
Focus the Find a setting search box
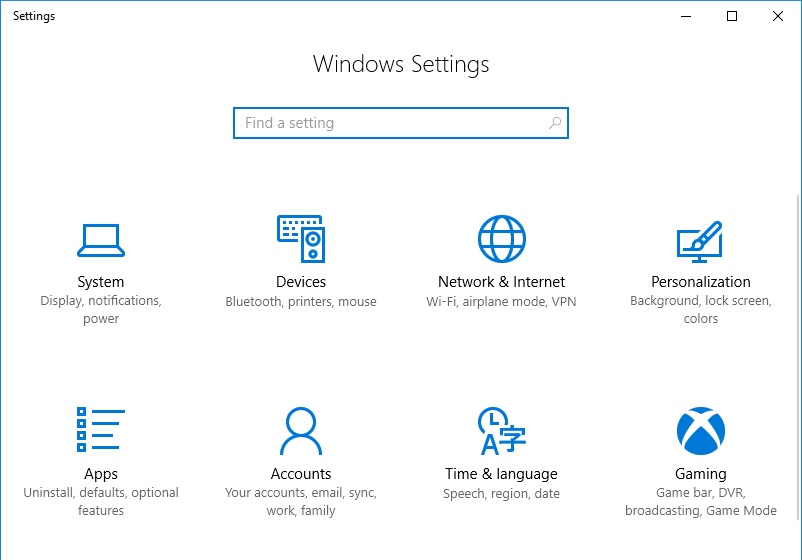pos(400,123)
